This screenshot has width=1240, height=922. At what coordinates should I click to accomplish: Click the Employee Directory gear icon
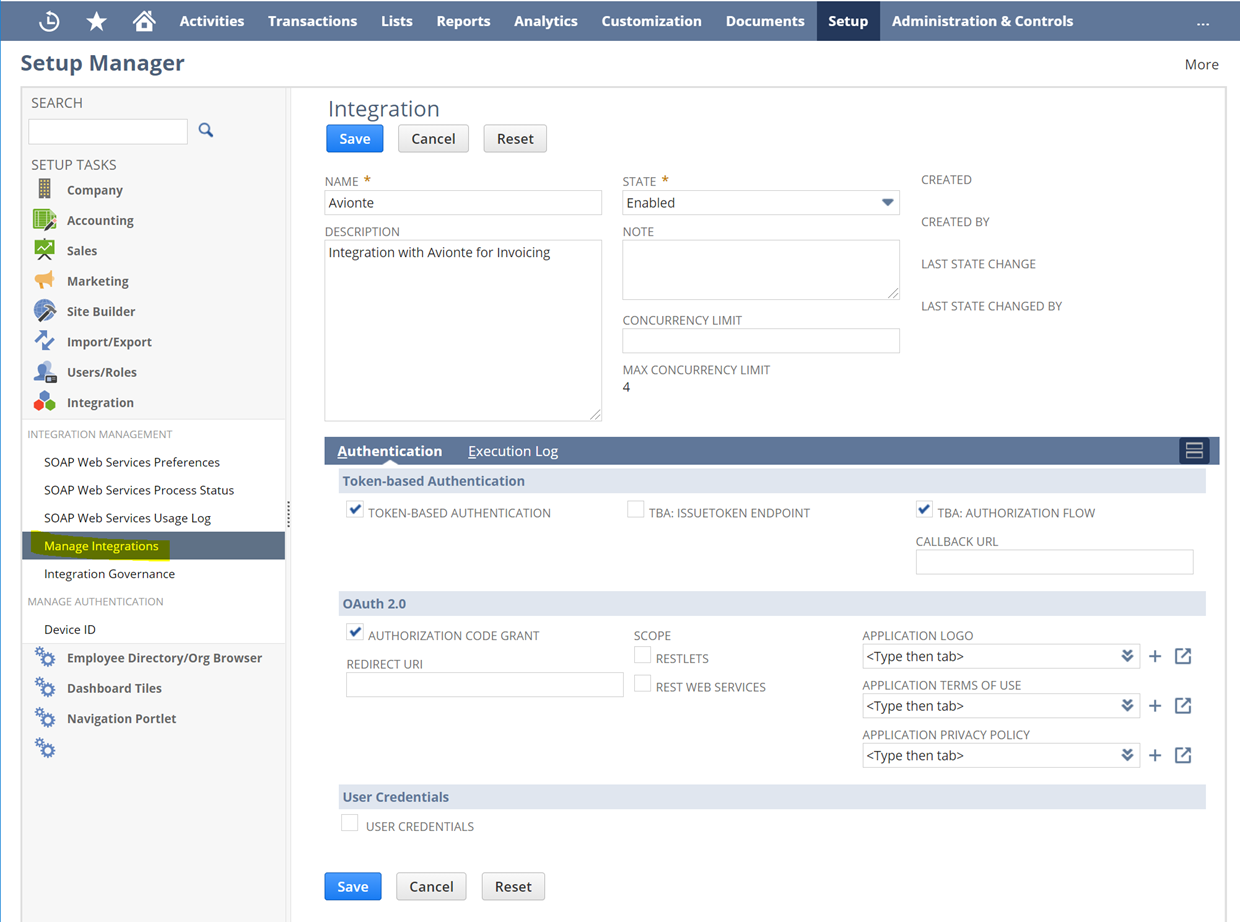point(45,657)
